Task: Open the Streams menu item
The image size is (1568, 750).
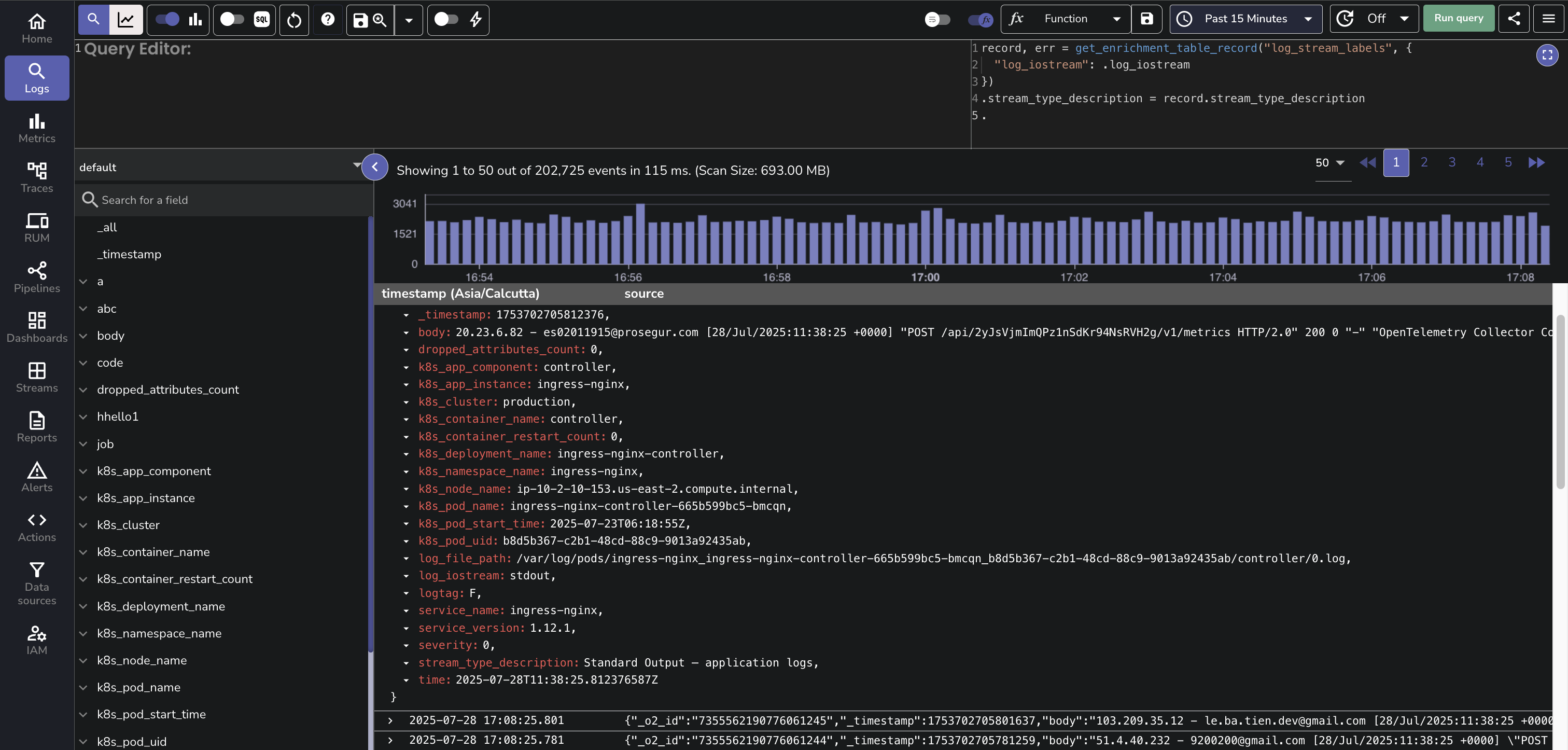Action: (36, 377)
